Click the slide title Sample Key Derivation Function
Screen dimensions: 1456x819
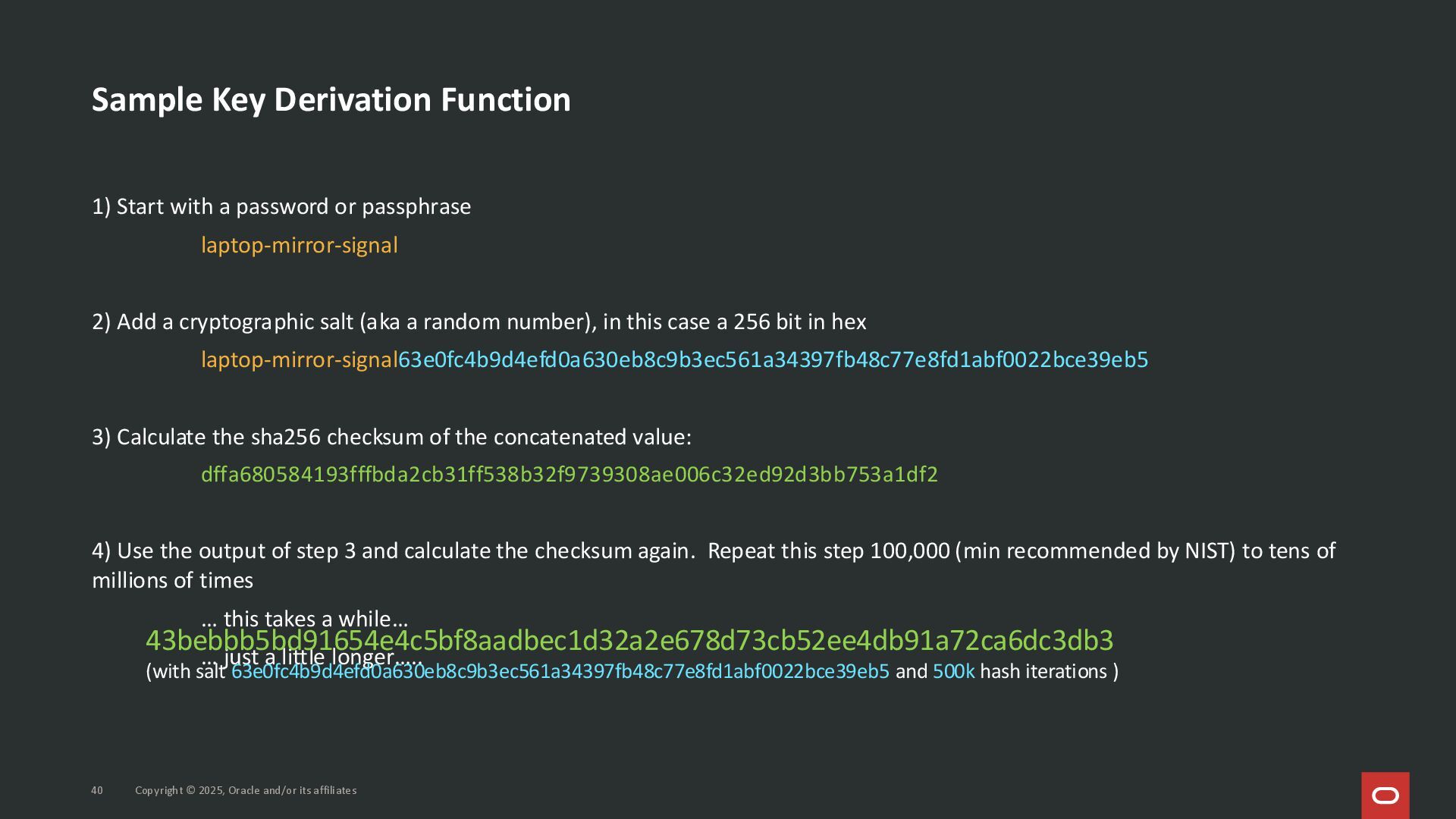[331, 100]
